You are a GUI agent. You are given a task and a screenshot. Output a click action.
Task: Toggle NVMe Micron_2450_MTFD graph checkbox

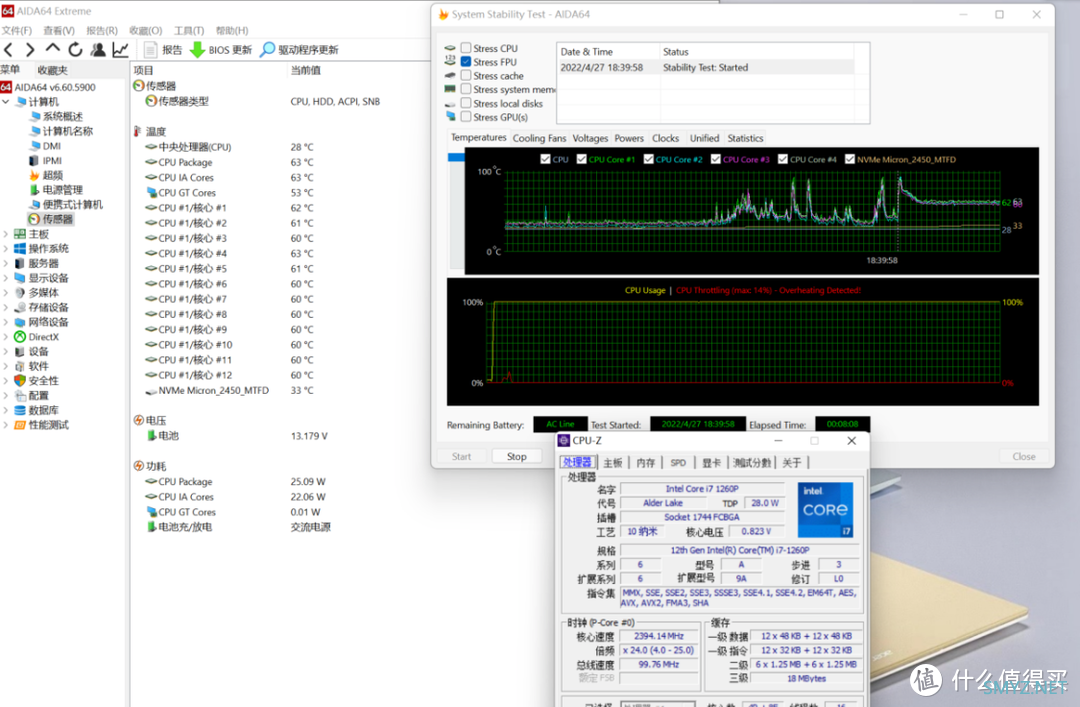[x=850, y=159]
